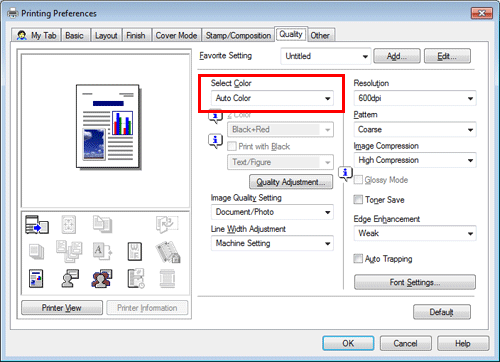Open Font Settings dialog
Viewport: 500px width, 362px height.
tap(415, 282)
